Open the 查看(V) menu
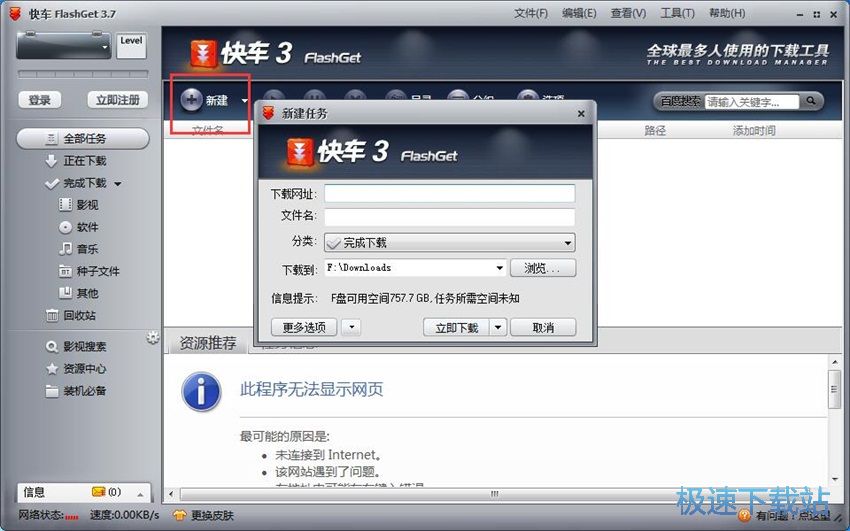The height and width of the screenshot is (531, 850). (x=628, y=14)
